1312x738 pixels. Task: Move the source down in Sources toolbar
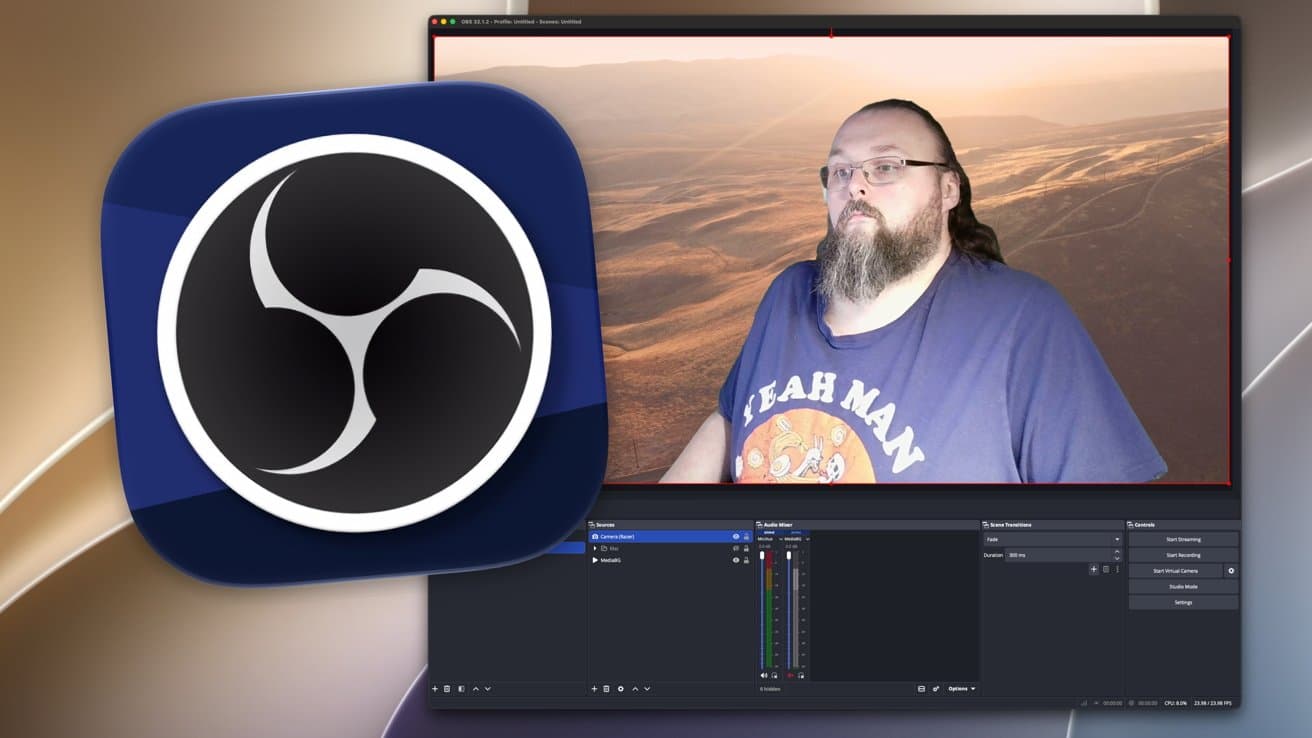click(x=647, y=689)
